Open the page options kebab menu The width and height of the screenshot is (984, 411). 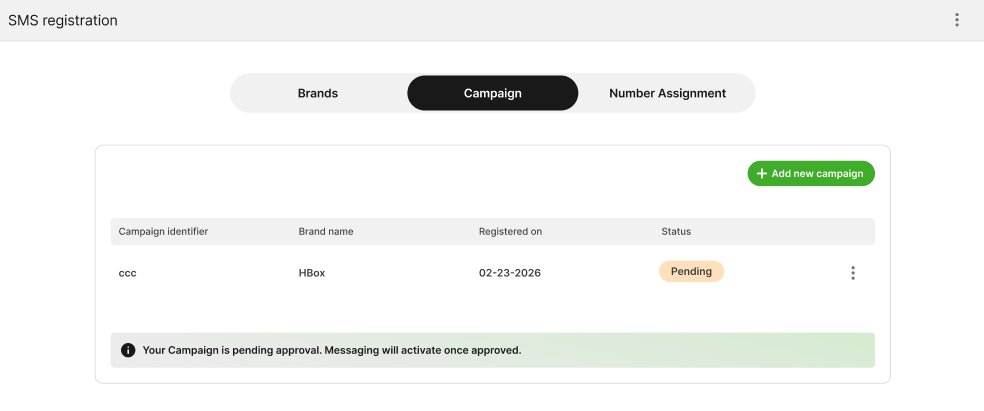(x=957, y=20)
